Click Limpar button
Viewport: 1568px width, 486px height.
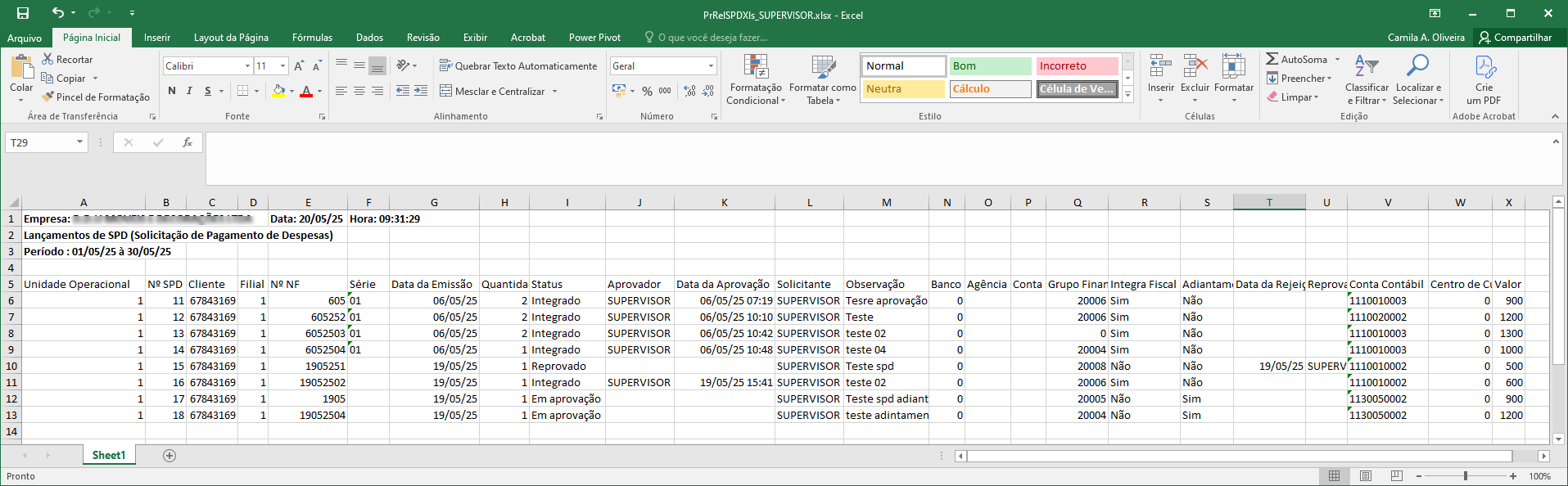coord(1292,97)
